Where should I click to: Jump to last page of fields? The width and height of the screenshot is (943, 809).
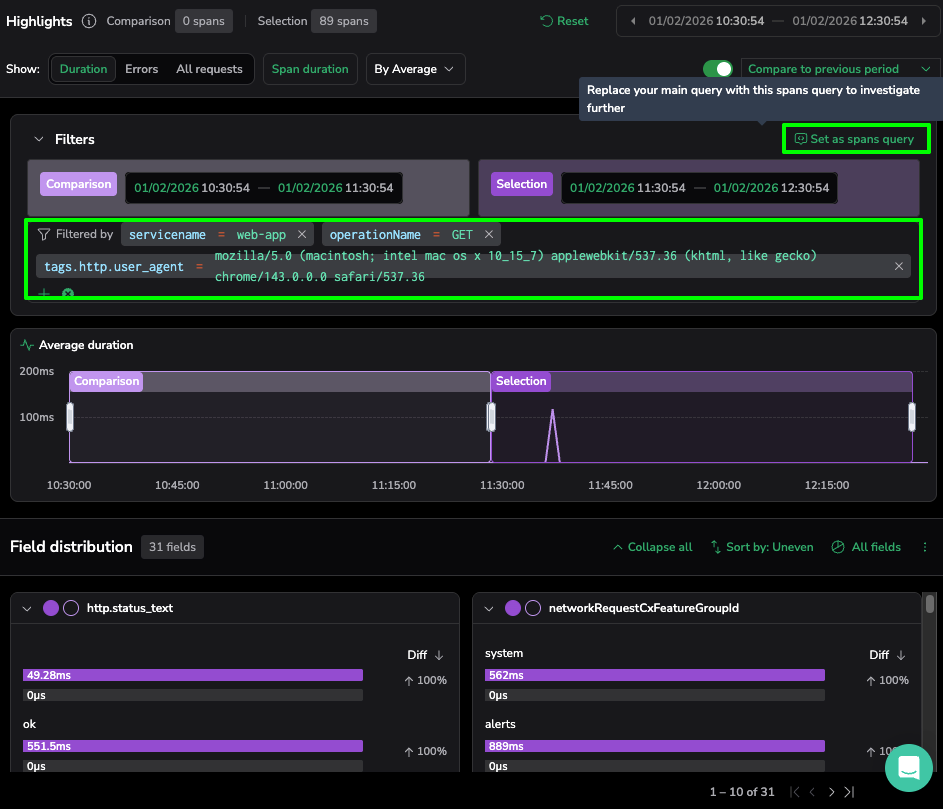click(x=850, y=792)
